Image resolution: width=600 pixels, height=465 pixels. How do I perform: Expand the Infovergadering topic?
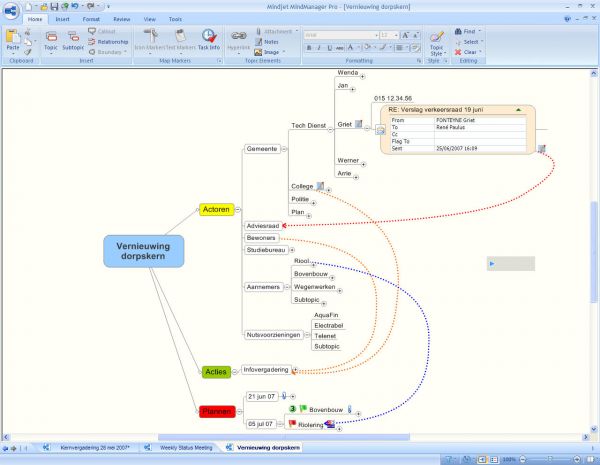click(x=295, y=370)
